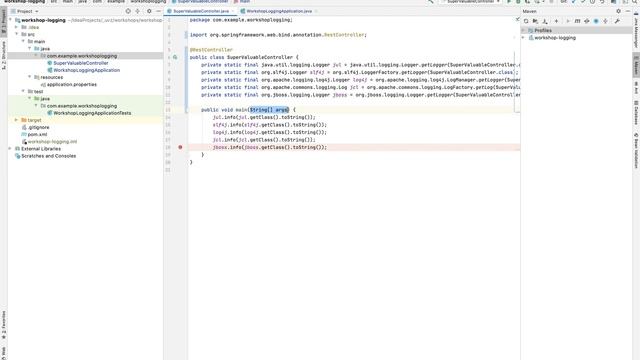
Task: Open the Structure side tool tab
Action: coord(4,56)
